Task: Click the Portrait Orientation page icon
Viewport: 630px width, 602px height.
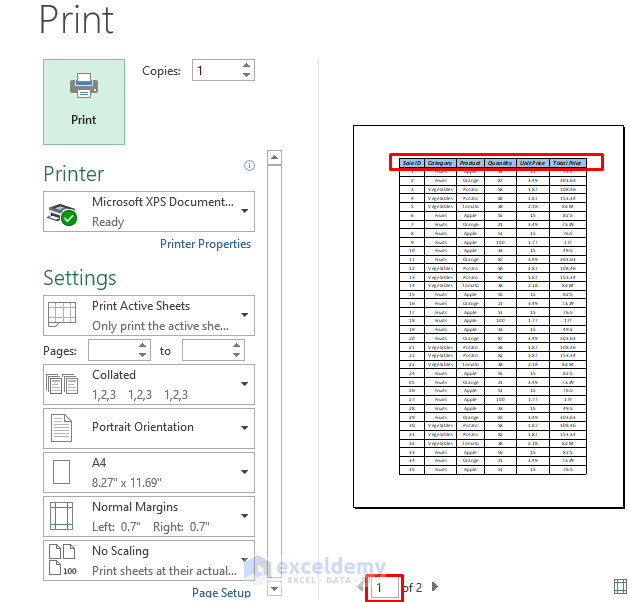Action: click(61, 428)
